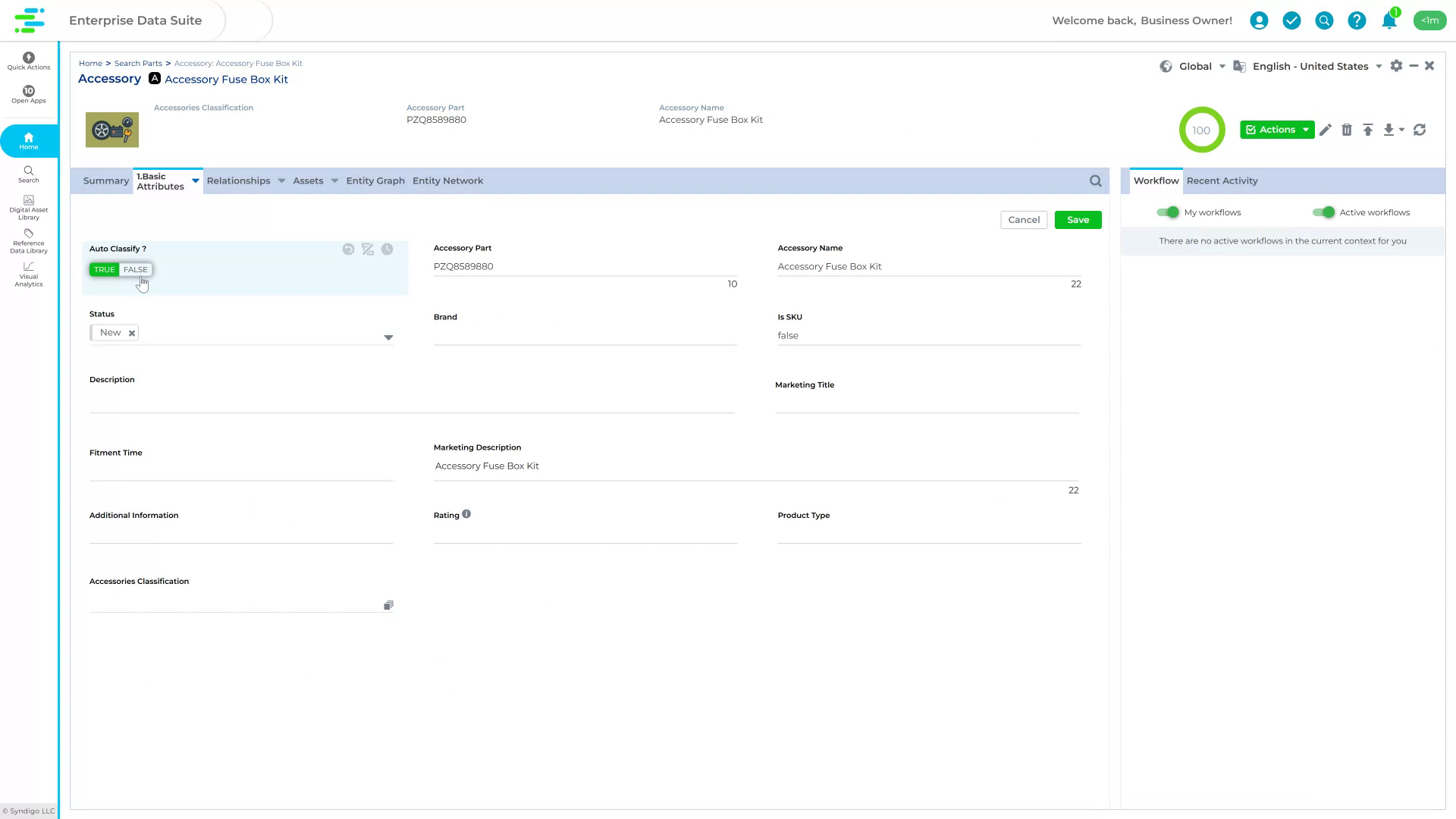The image size is (1456, 819).
Task: Open the Recent Activity tab
Action: click(x=1222, y=180)
